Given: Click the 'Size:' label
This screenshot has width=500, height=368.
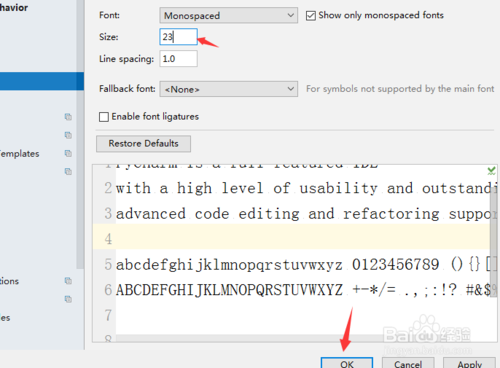Looking at the screenshot, I should (x=109, y=37).
